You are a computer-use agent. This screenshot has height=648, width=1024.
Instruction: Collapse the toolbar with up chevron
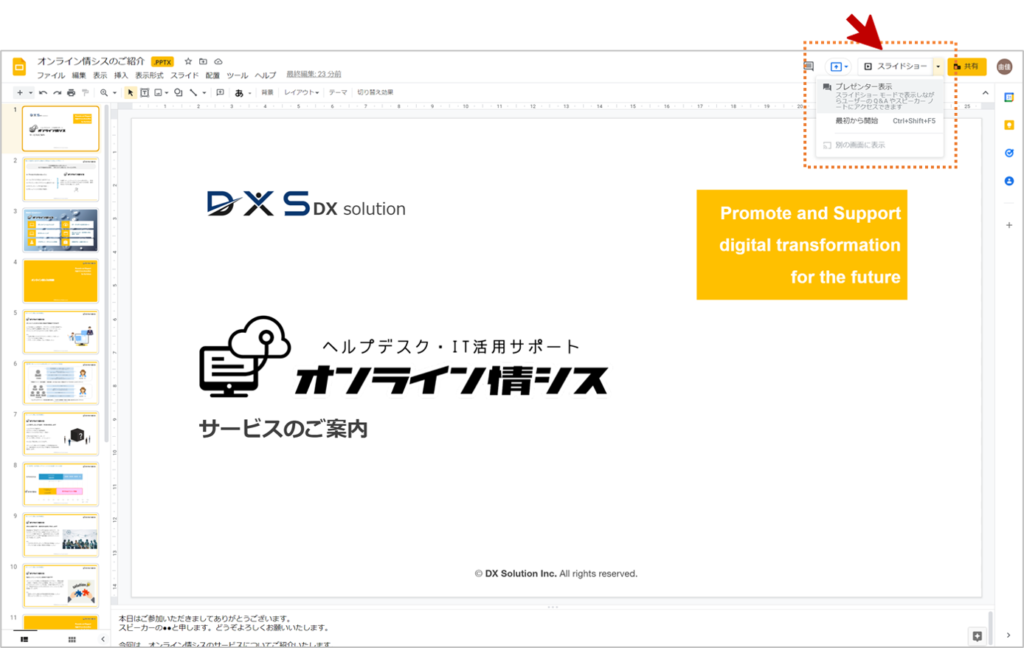[985, 93]
